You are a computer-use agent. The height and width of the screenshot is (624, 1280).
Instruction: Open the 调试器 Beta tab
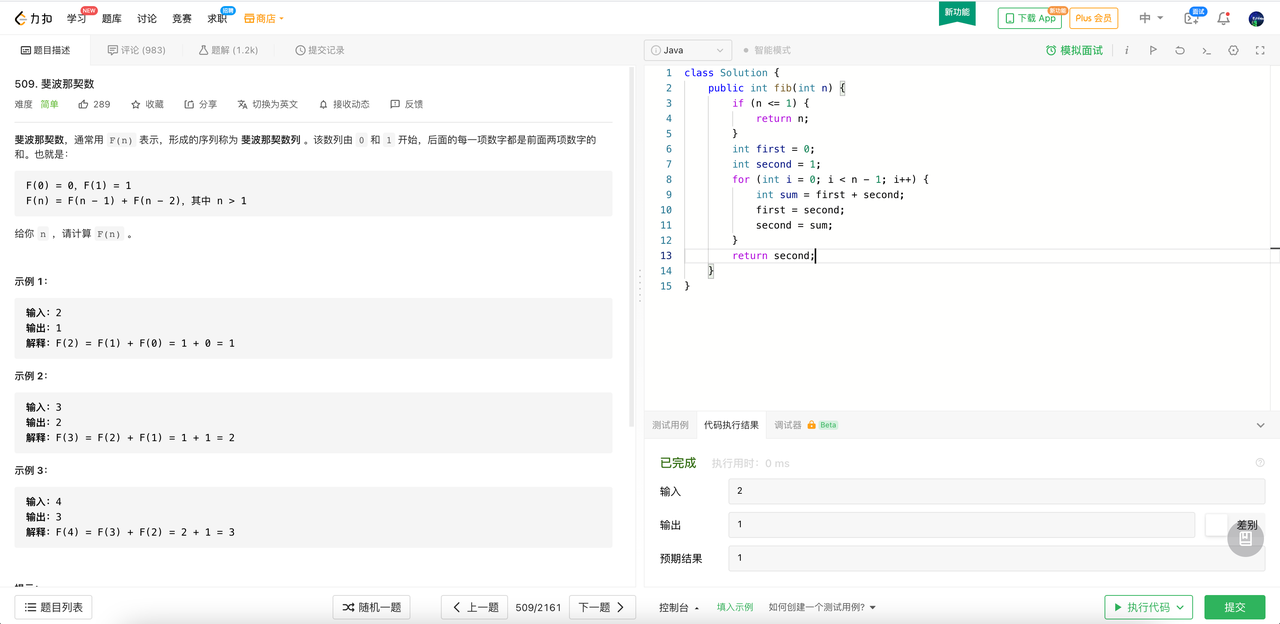pos(805,425)
